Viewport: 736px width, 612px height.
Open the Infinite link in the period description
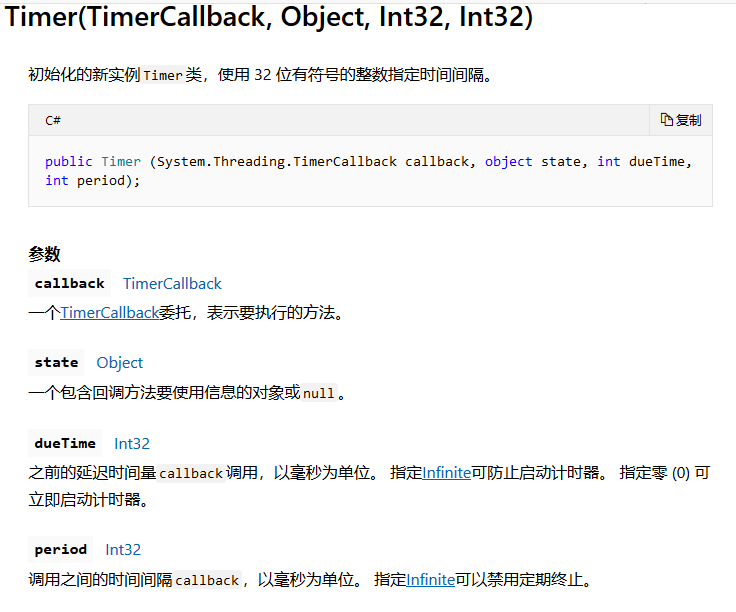point(430,579)
